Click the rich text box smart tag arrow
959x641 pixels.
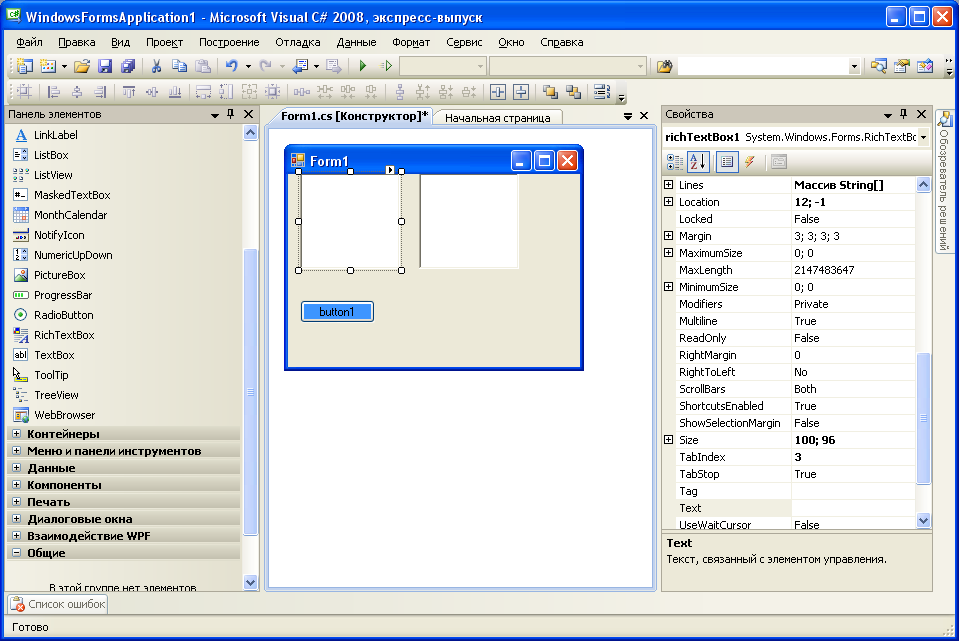390,169
